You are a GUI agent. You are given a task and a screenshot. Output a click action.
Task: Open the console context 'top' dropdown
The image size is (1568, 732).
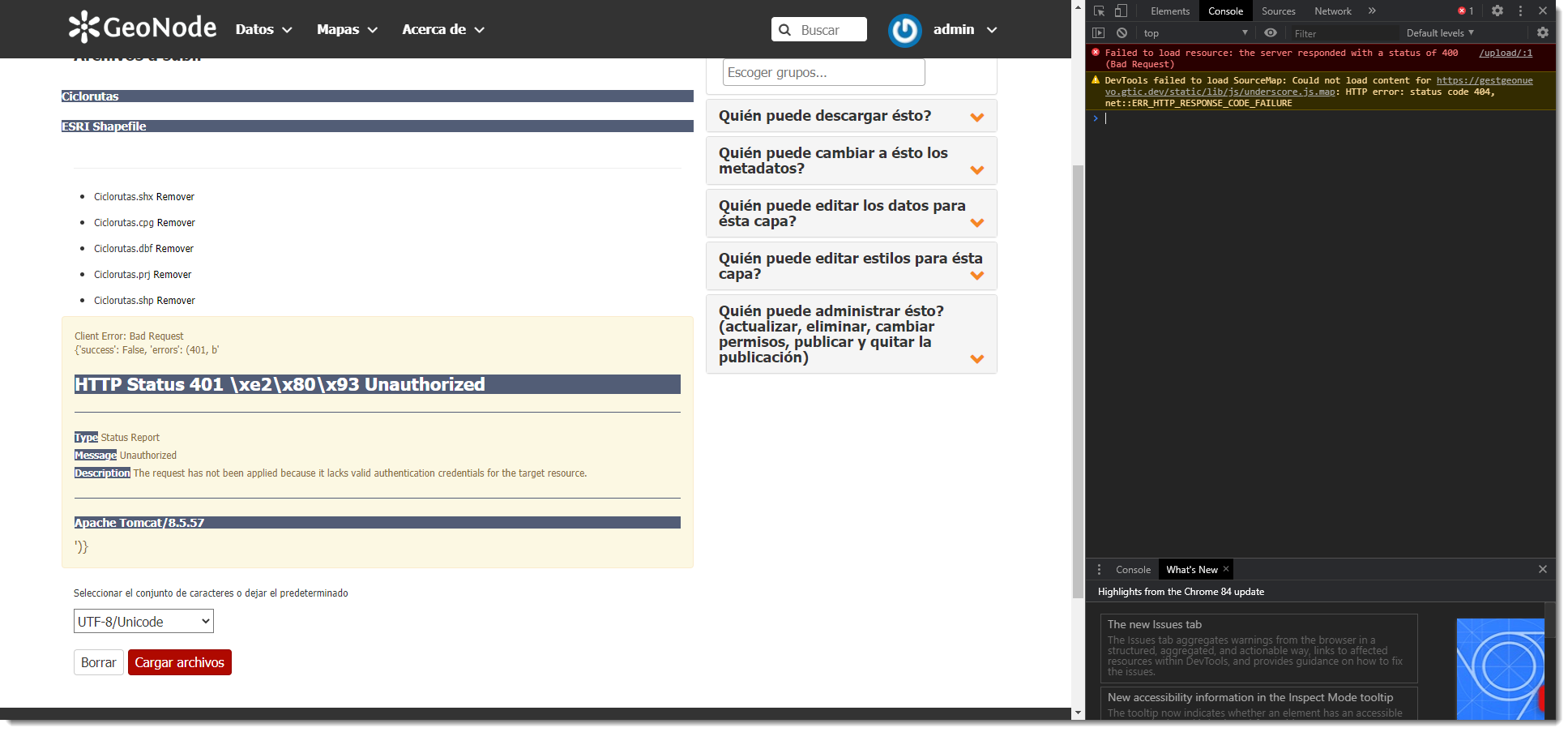click(1195, 33)
